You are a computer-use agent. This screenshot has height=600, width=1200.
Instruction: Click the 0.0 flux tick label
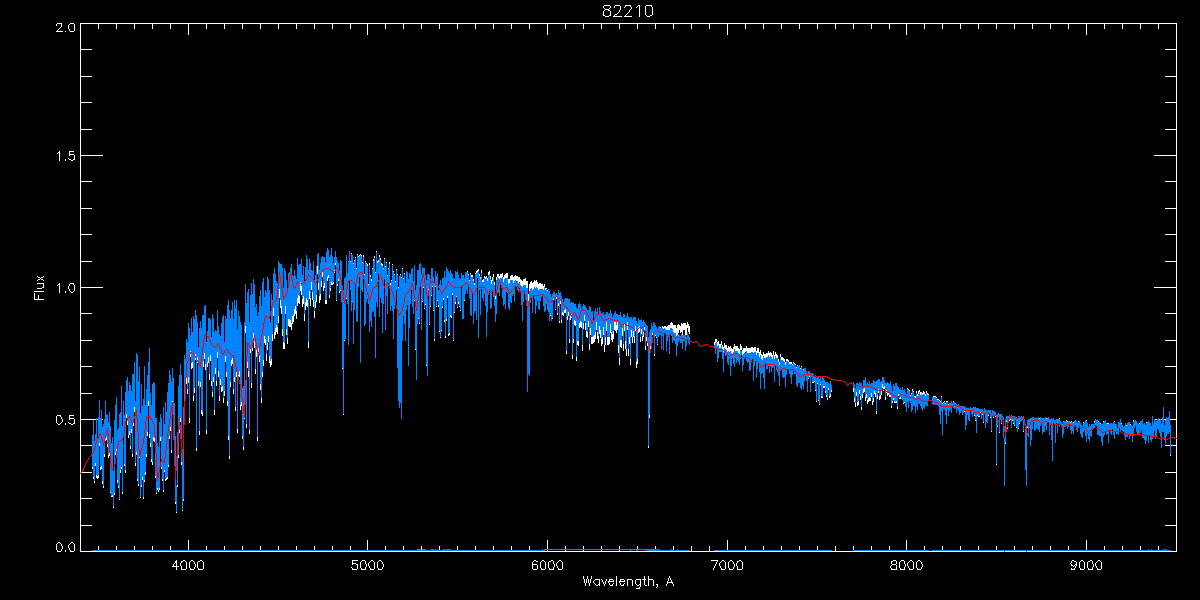click(65, 547)
